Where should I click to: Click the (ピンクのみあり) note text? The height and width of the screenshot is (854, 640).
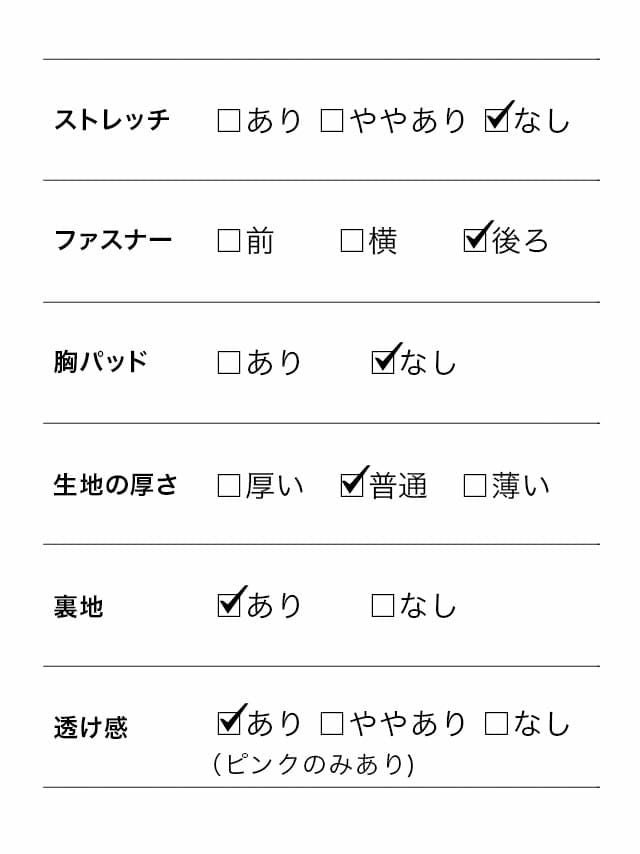tap(314, 765)
